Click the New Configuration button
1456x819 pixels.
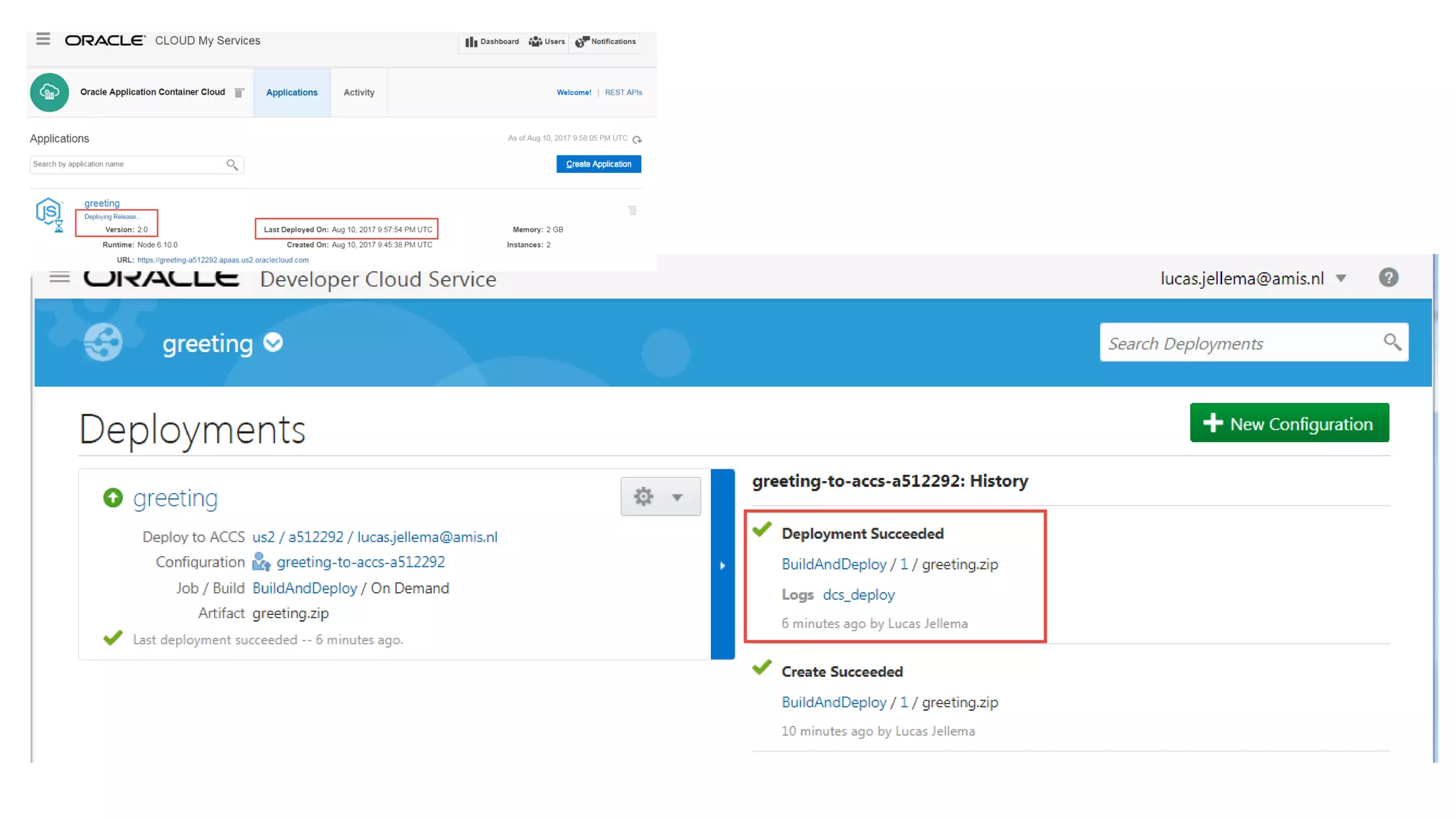coord(1289,424)
